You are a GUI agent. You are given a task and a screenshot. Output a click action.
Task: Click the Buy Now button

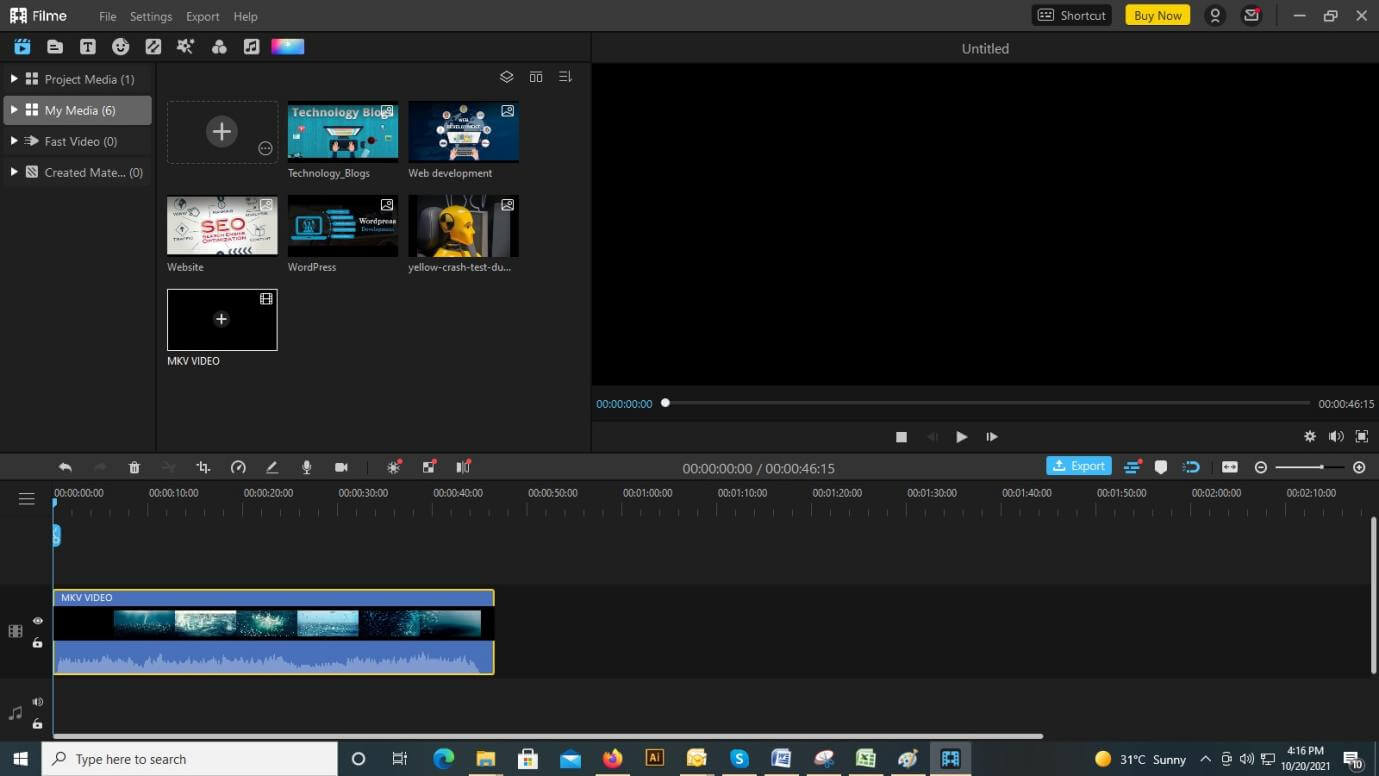tap(1158, 15)
